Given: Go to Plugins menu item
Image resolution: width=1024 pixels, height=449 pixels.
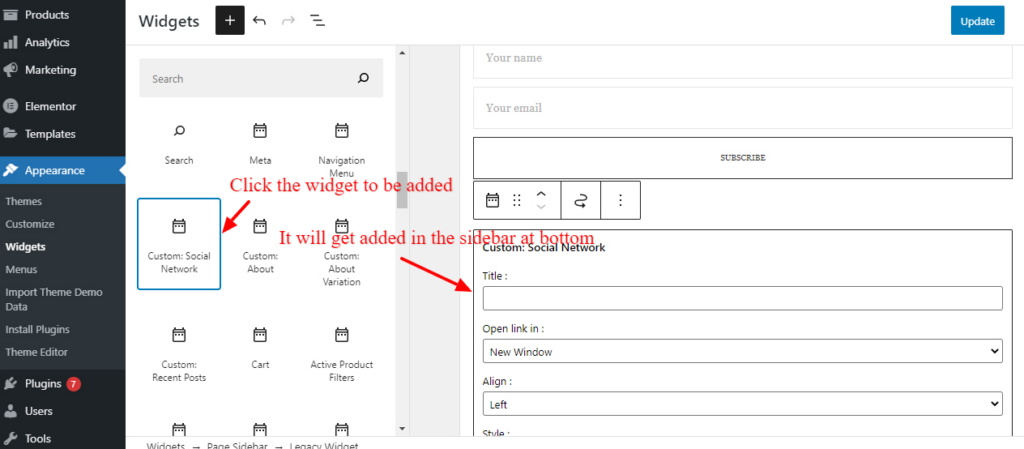Looking at the screenshot, I should point(44,384).
